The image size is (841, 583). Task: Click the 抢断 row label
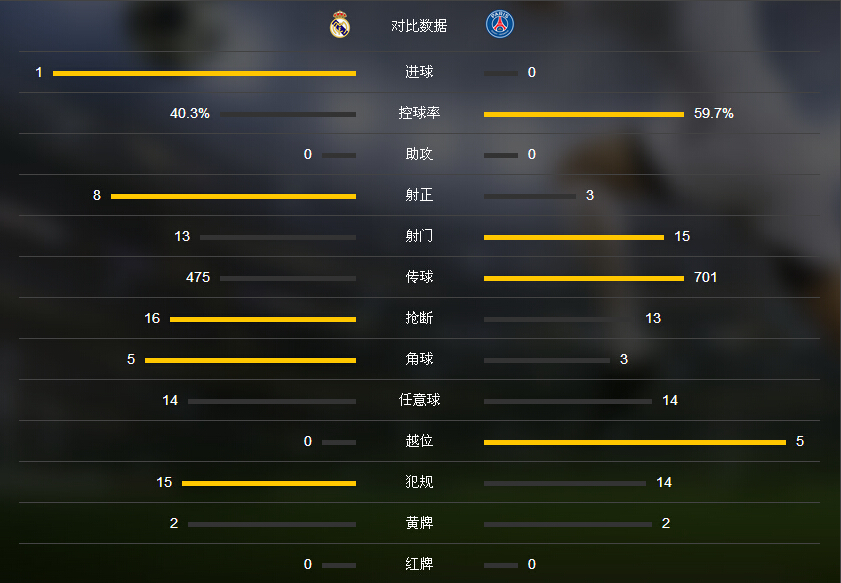coord(419,318)
